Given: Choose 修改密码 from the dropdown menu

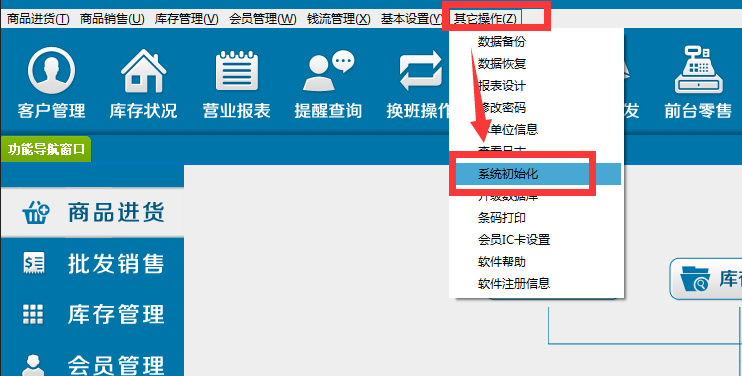Looking at the screenshot, I should [x=502, y=107].
